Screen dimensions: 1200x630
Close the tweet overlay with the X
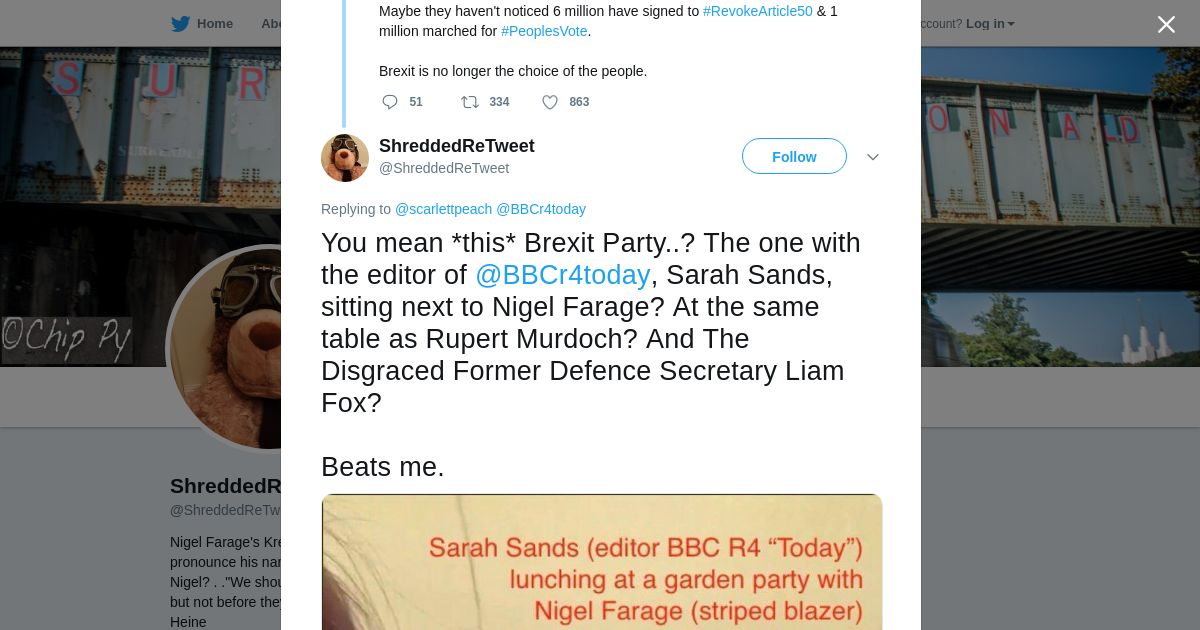[x=1166, y=25]
